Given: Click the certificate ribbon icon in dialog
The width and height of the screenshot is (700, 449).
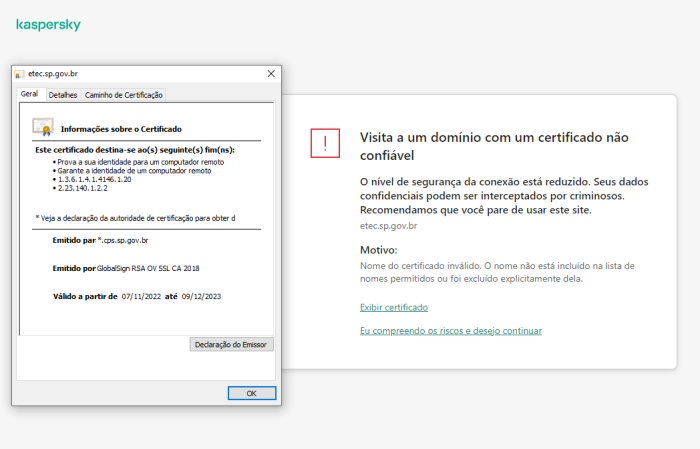Looking at the screenshot, I should 43,127.
